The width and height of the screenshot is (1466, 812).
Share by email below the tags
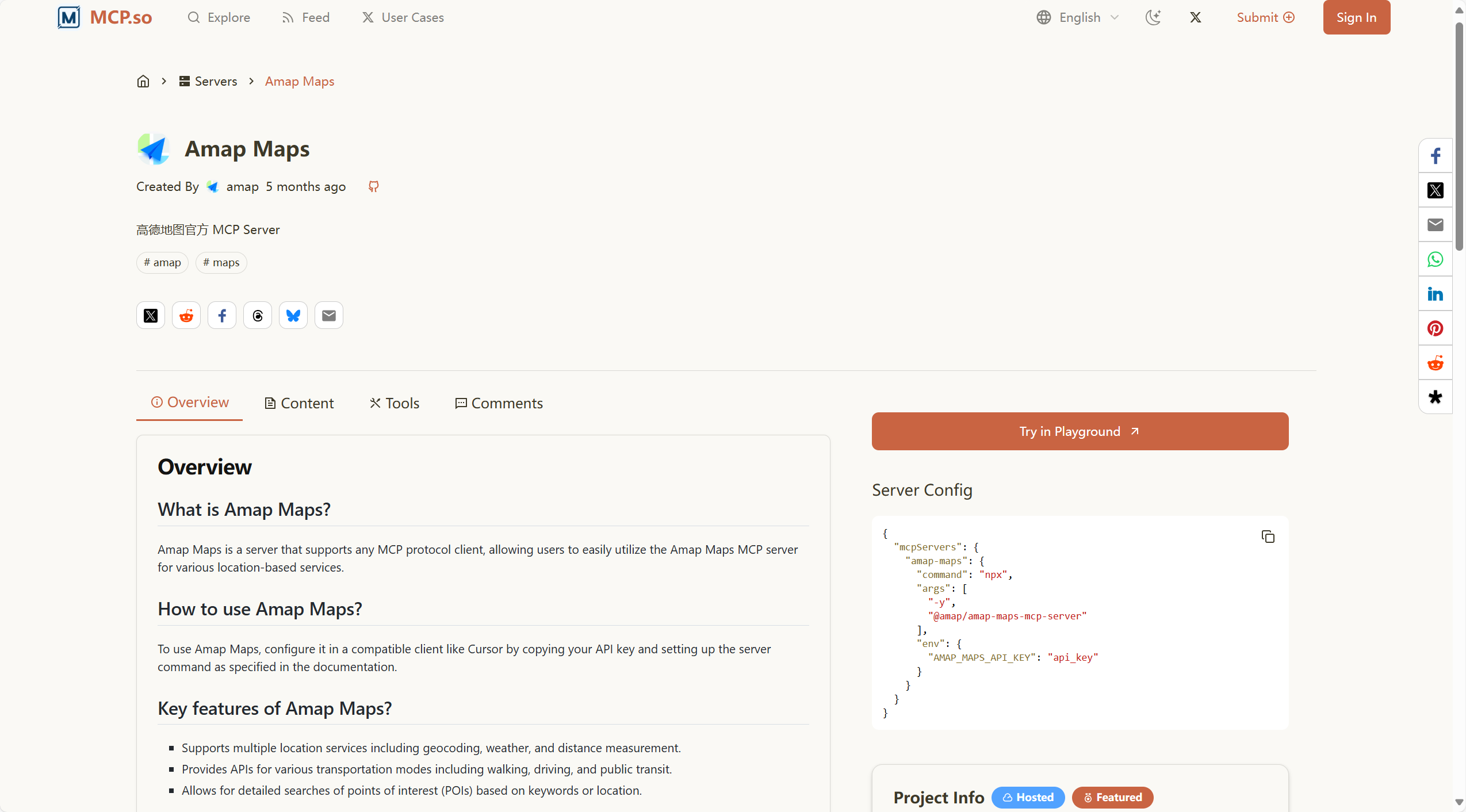coord(329,315)
